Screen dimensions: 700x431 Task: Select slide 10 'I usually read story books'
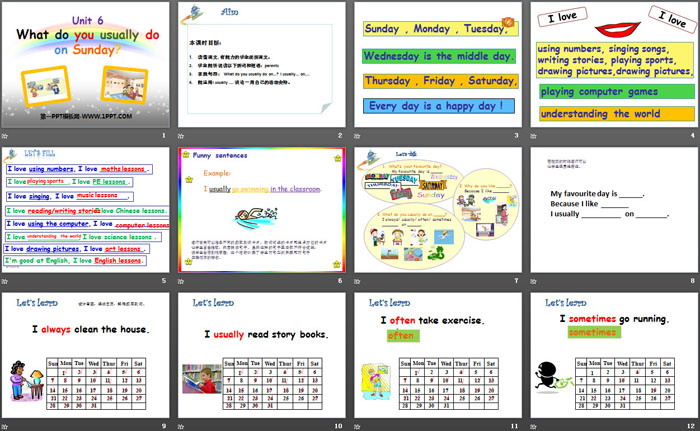click(x=262, y=355)
